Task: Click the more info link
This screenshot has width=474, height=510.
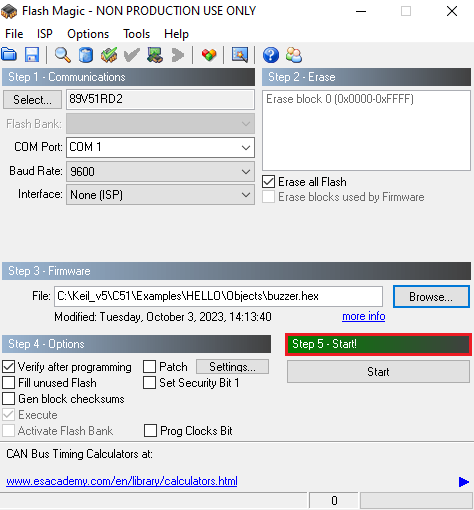Action: click(364, 316)
